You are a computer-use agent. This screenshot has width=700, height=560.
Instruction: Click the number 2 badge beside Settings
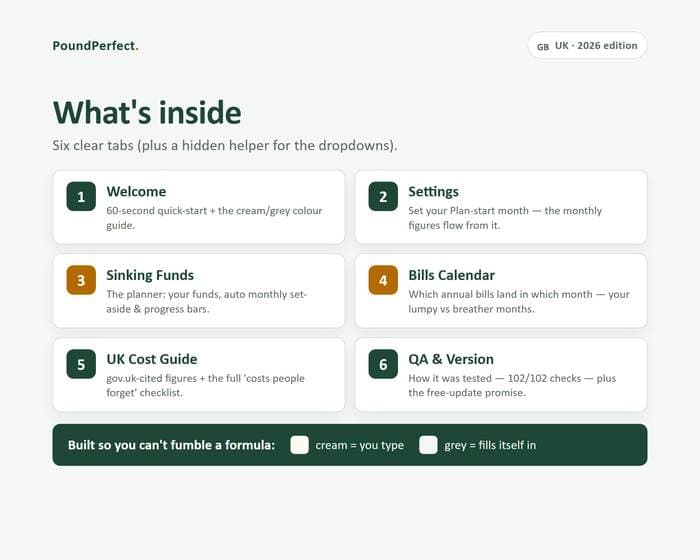[383, 196]
